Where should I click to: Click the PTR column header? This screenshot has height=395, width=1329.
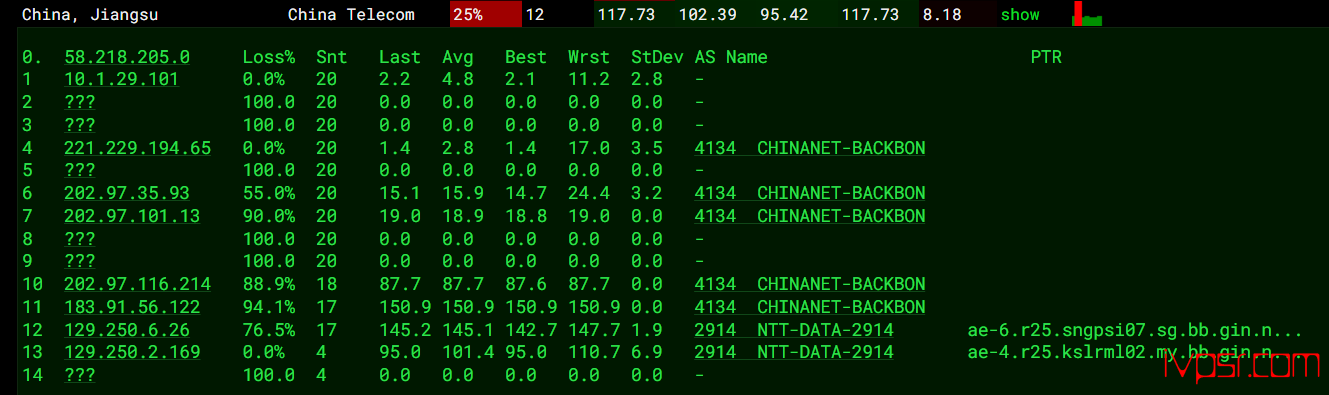click(1046, 57)
